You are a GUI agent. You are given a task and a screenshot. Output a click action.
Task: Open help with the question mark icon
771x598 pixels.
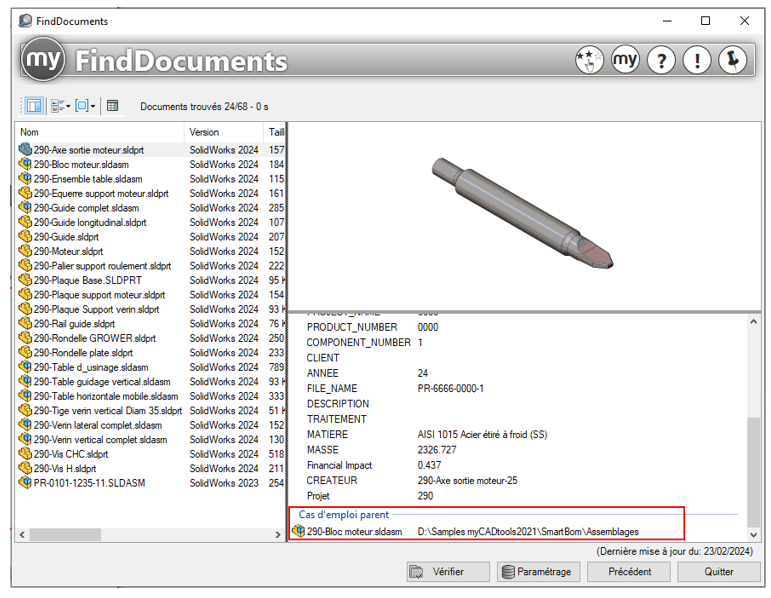[x=661, y=60]
